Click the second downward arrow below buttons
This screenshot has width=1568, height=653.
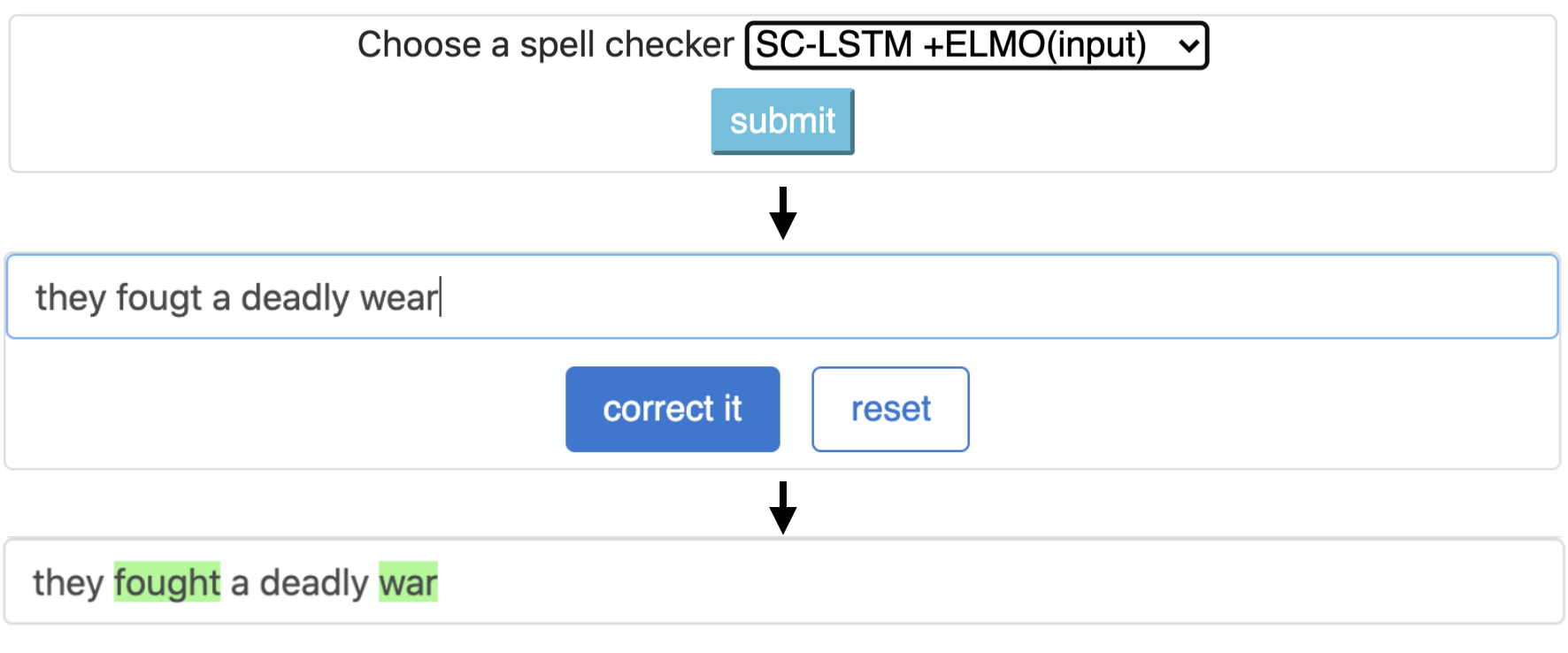coord(782,508)
